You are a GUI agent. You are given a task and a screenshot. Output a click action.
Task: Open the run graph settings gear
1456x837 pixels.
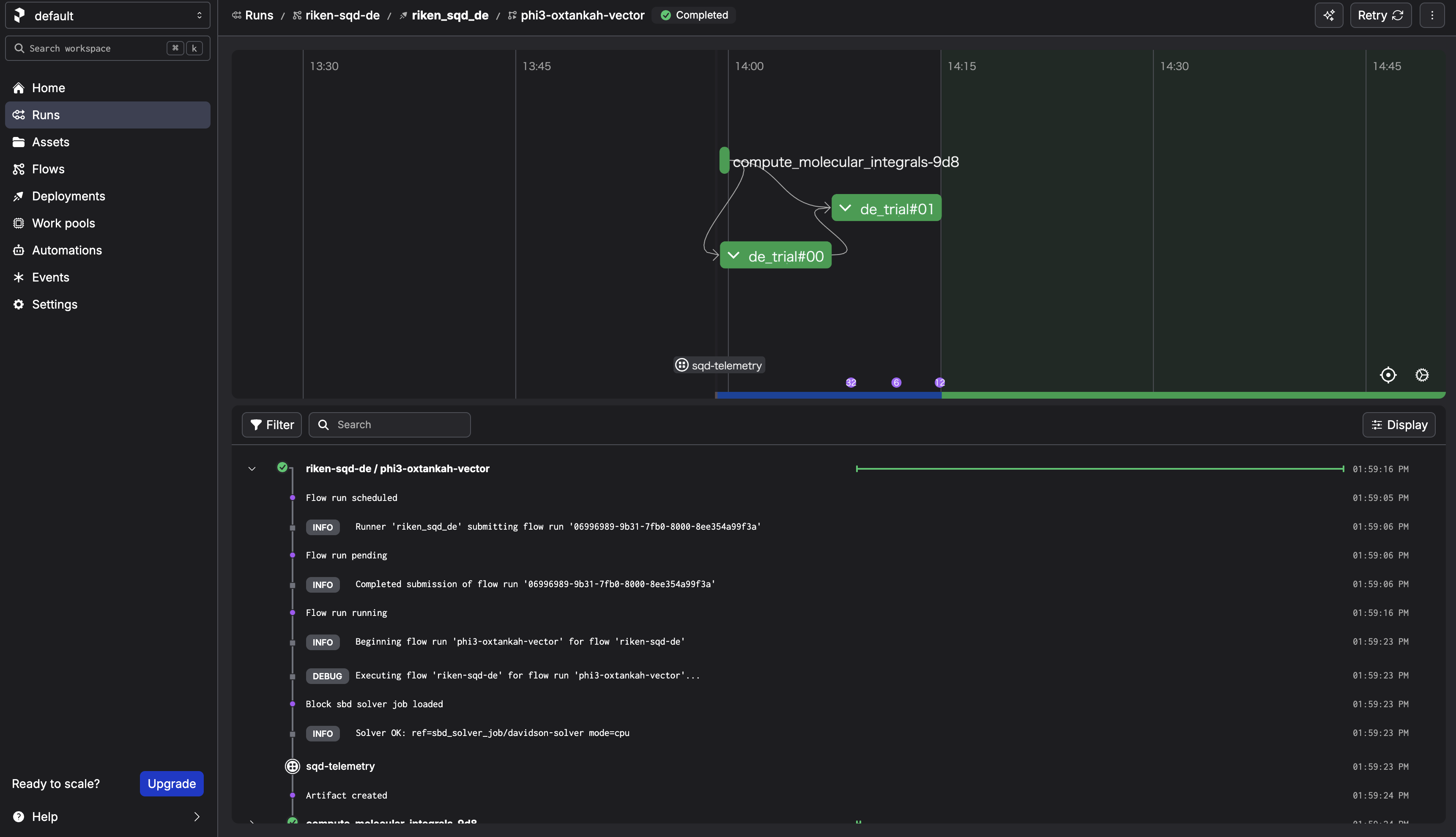(x=1421, y=375)
